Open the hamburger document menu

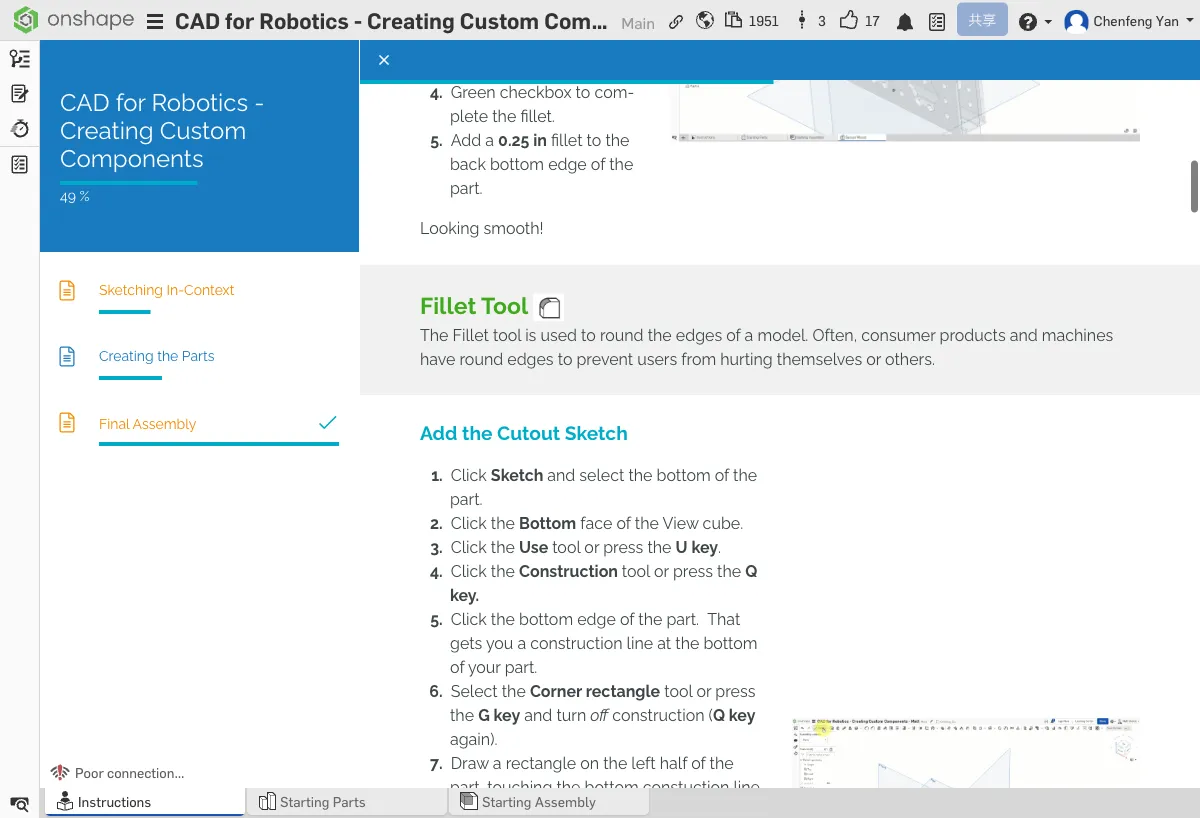155,22
